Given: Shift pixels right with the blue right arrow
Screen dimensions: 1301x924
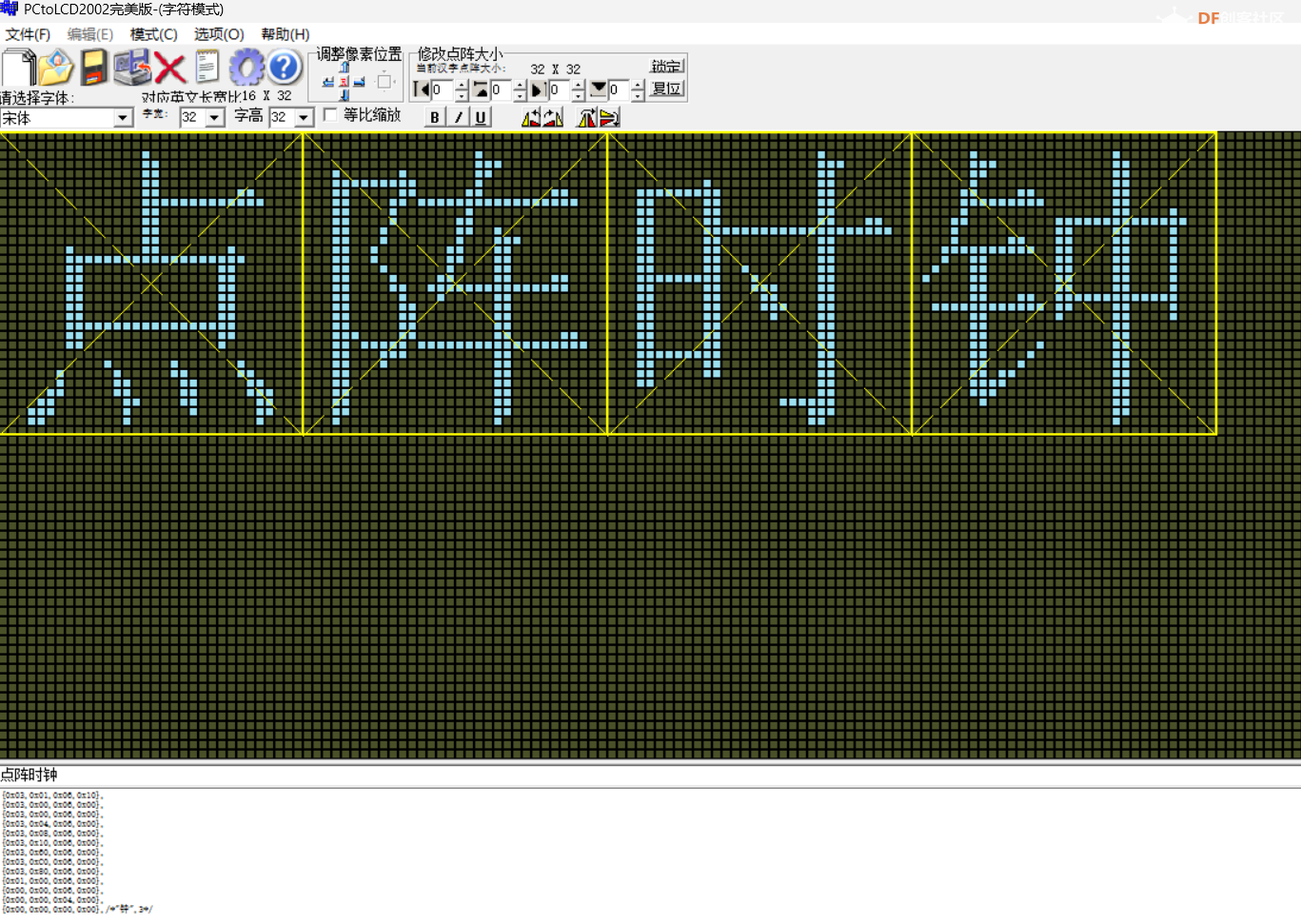Looking at the screenshot, I should pos(359,83).
